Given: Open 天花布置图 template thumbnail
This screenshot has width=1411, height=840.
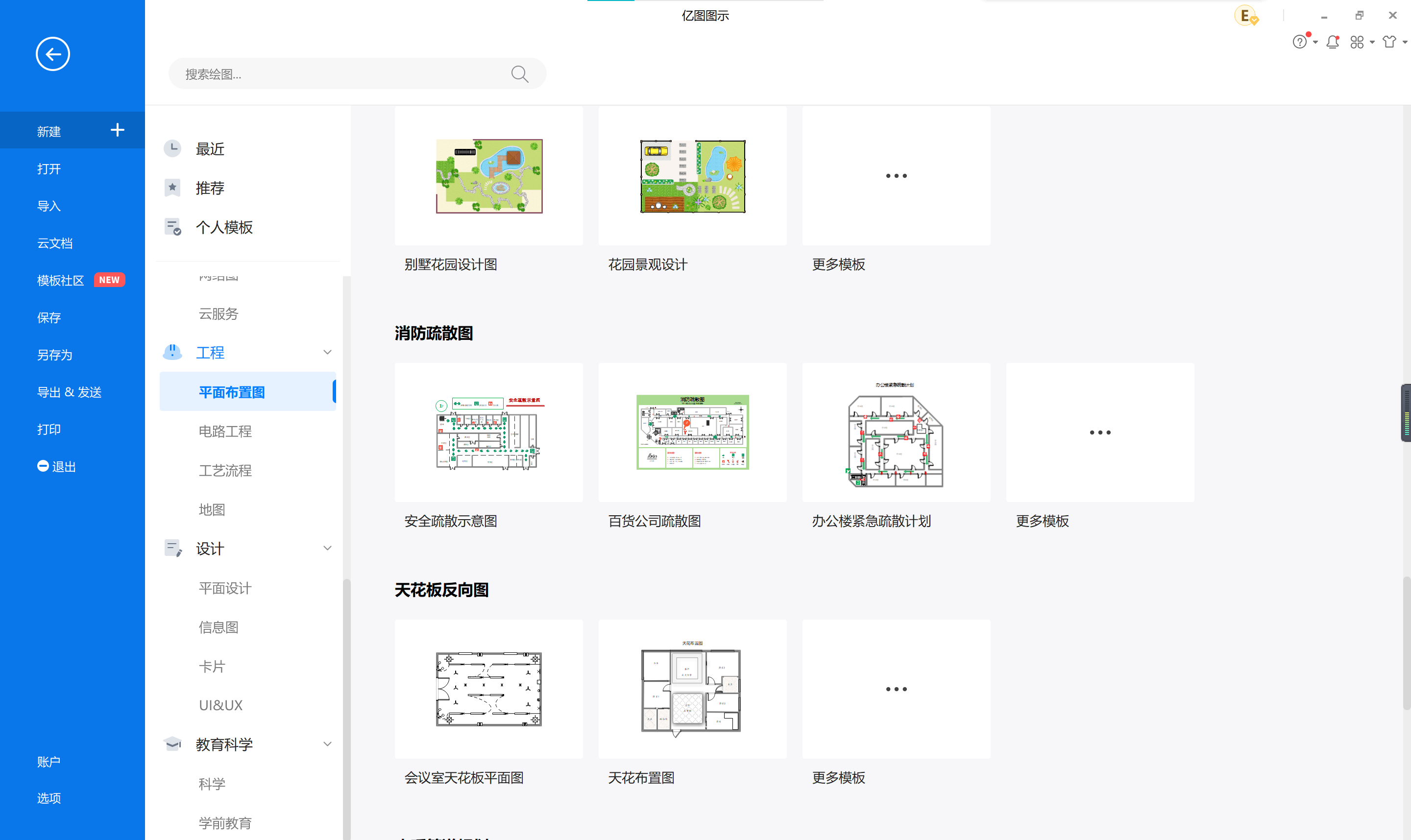Looking at the screenshot, I should pyautogui.click(x=692, y=689).
